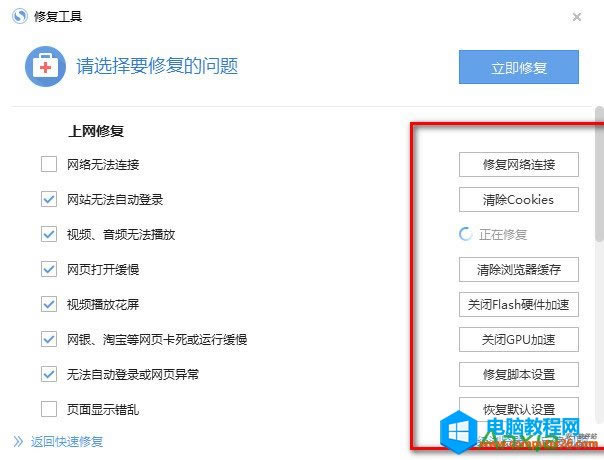Screen dimensions: 604x460
Task: Click the 清除Cookies button
Action: point(518,199)
